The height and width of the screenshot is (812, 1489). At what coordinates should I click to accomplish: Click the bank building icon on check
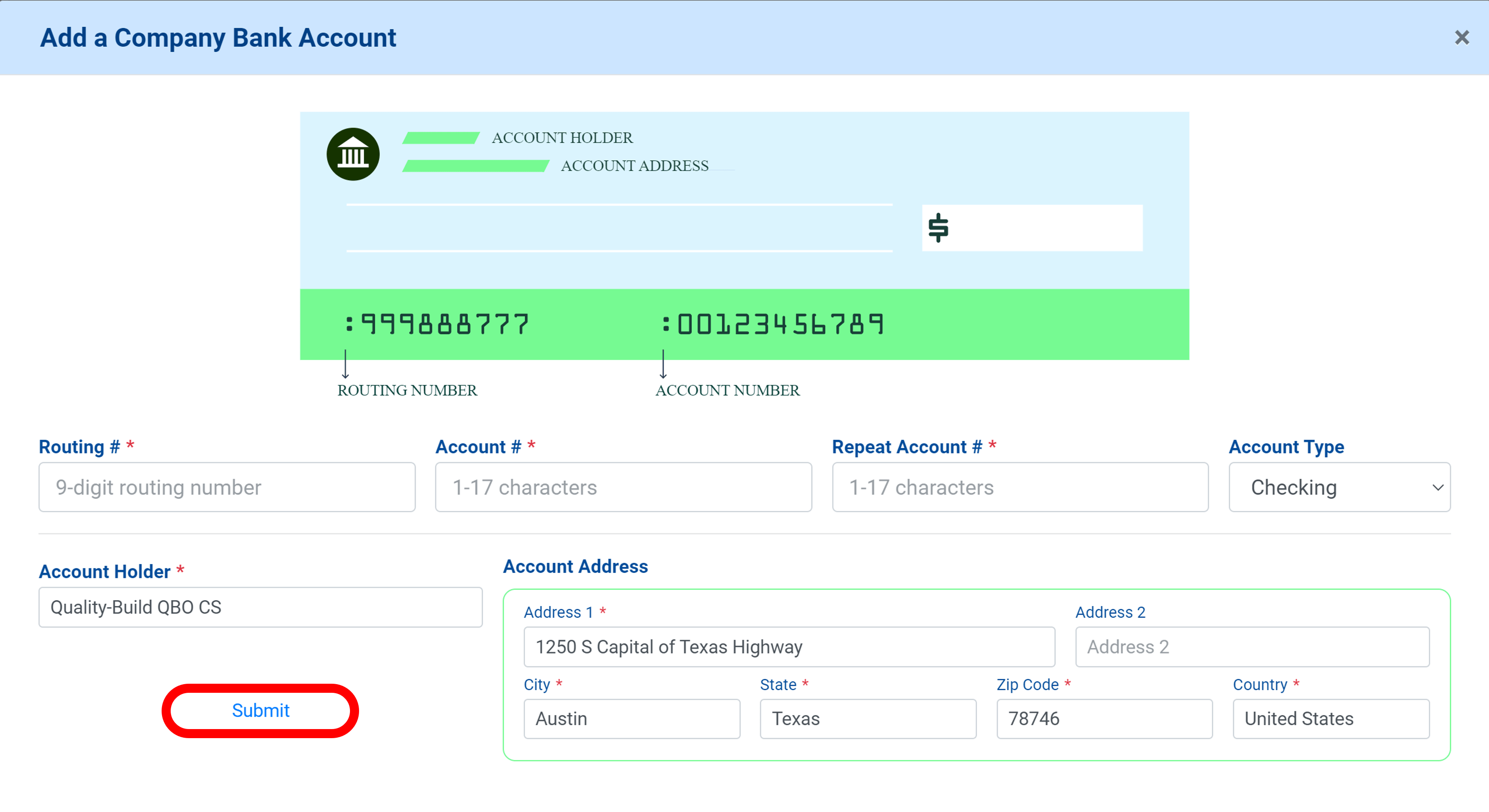click(353, 154)
